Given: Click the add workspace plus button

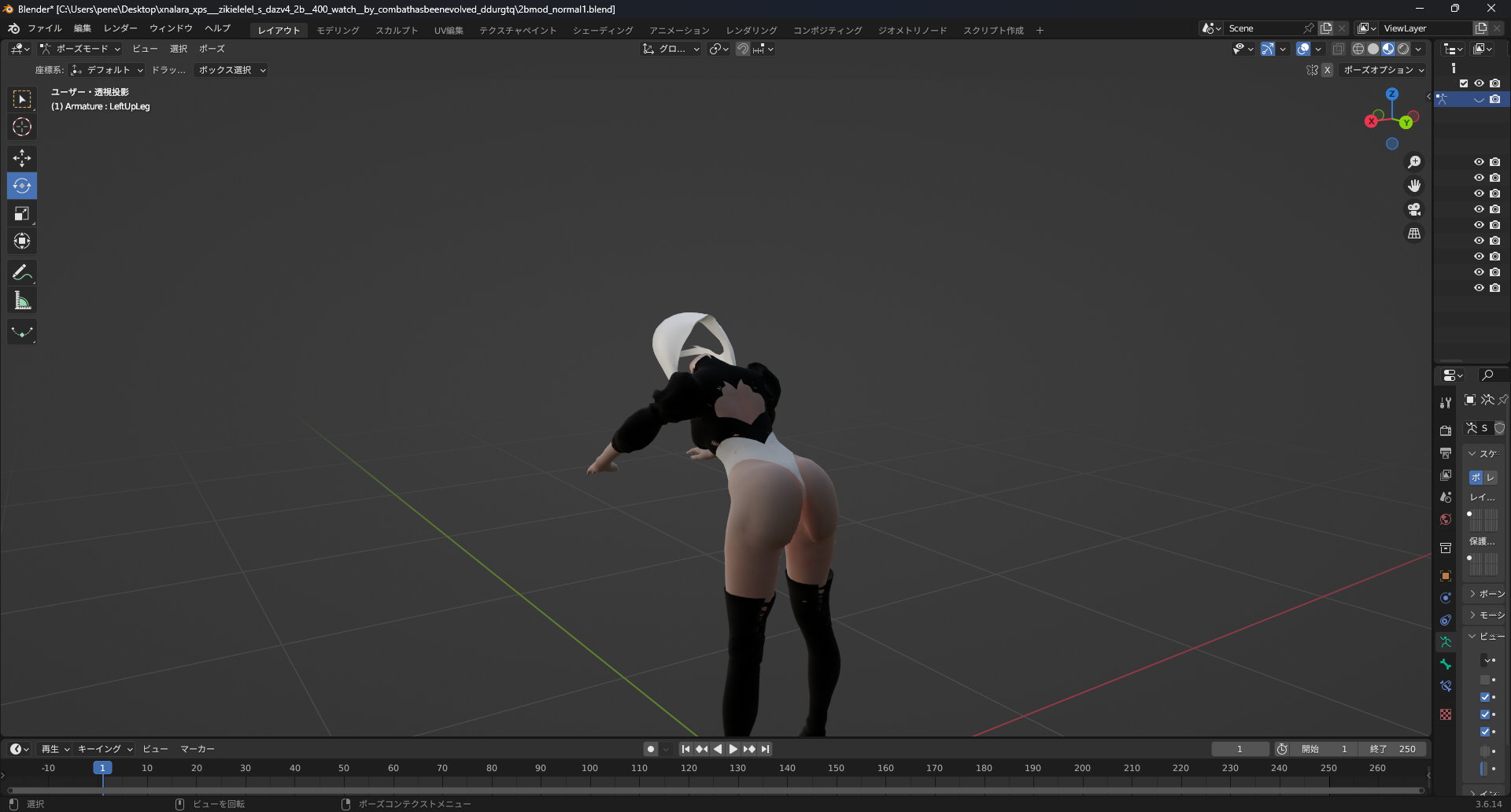Looking at the screenshot, I should coord(1040,31).
